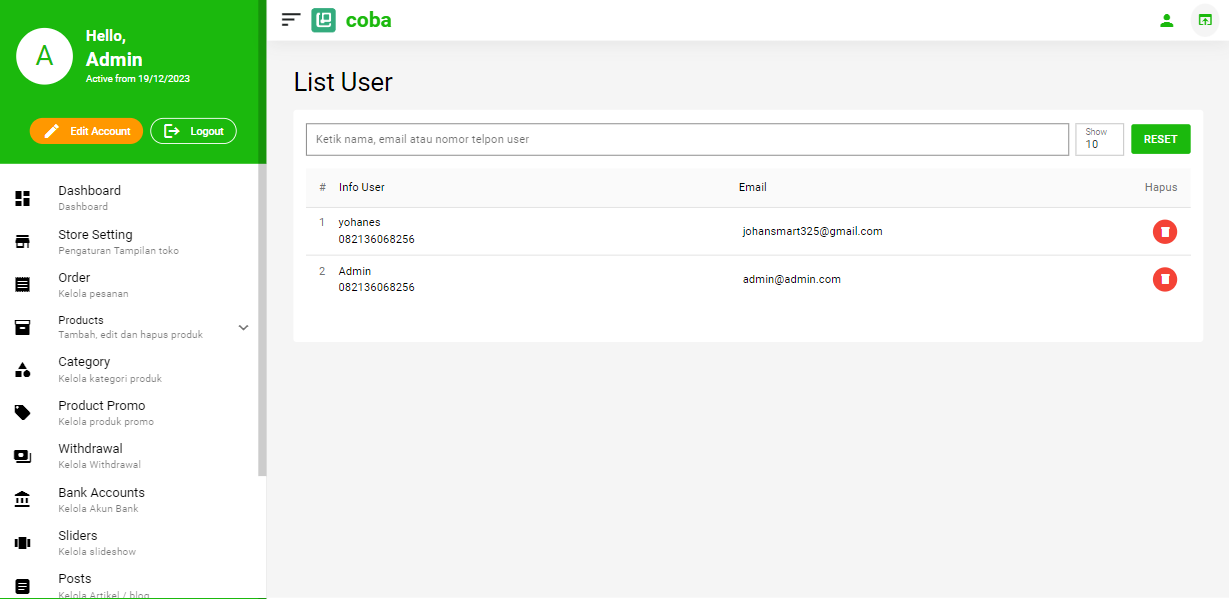Focus the user search input field
1229x599 pixels.
687,139
